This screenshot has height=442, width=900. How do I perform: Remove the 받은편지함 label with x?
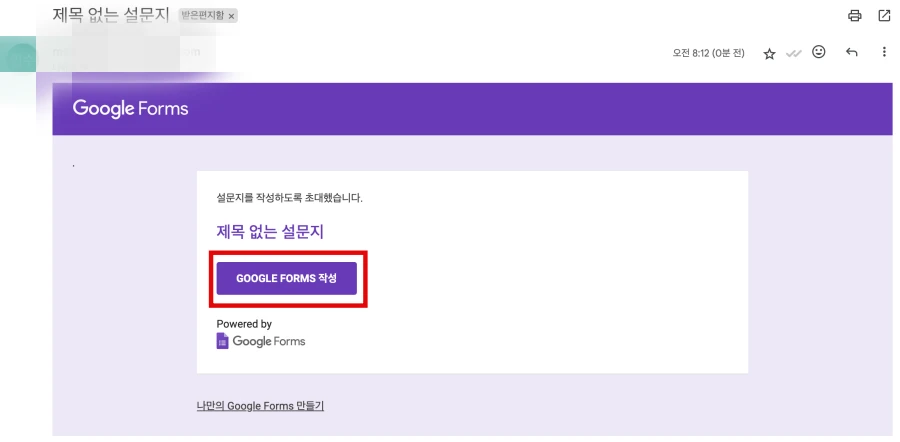point(231,17)
